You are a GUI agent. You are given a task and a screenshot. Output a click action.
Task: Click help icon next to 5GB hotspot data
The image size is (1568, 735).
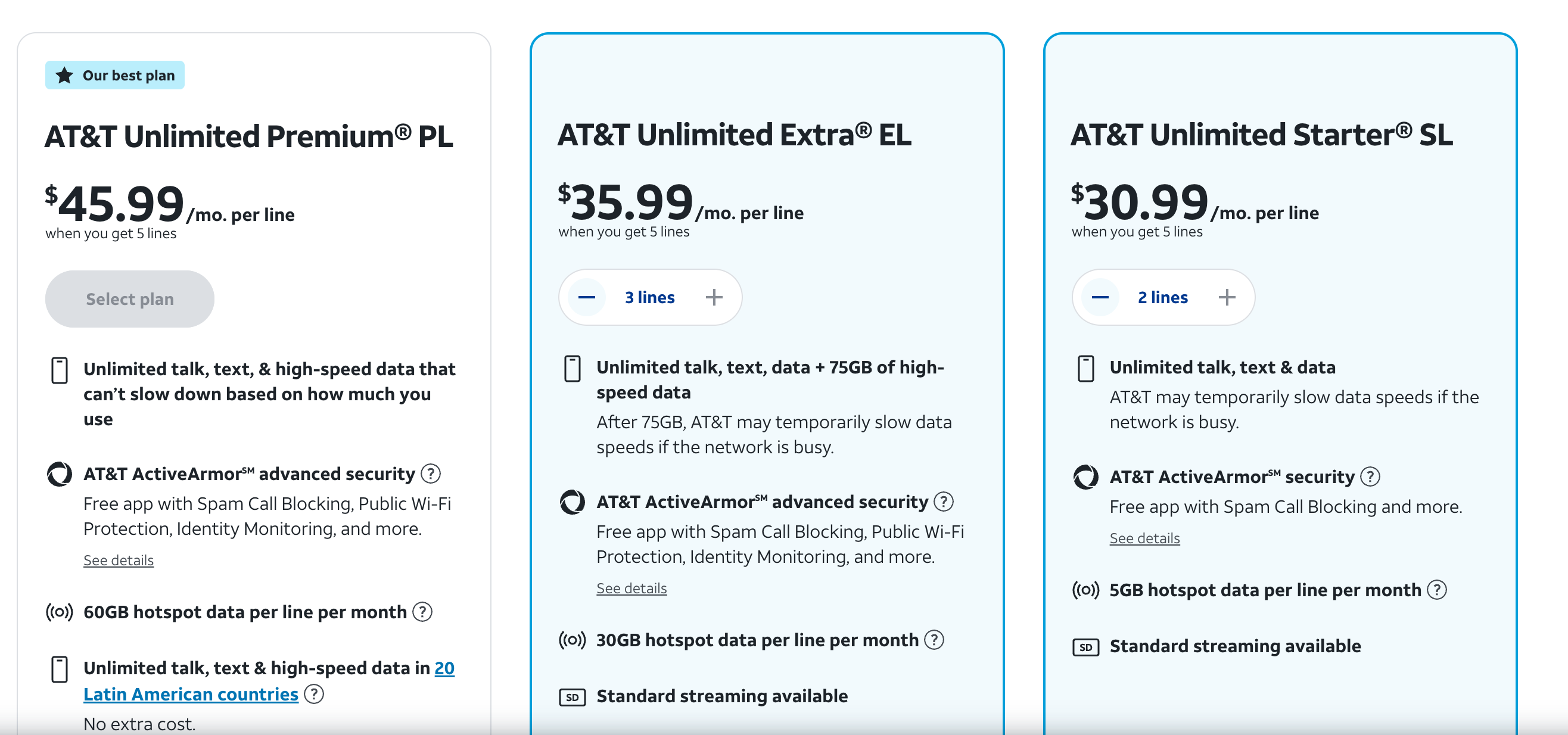pyautogui.click(x=1437, y=590)
